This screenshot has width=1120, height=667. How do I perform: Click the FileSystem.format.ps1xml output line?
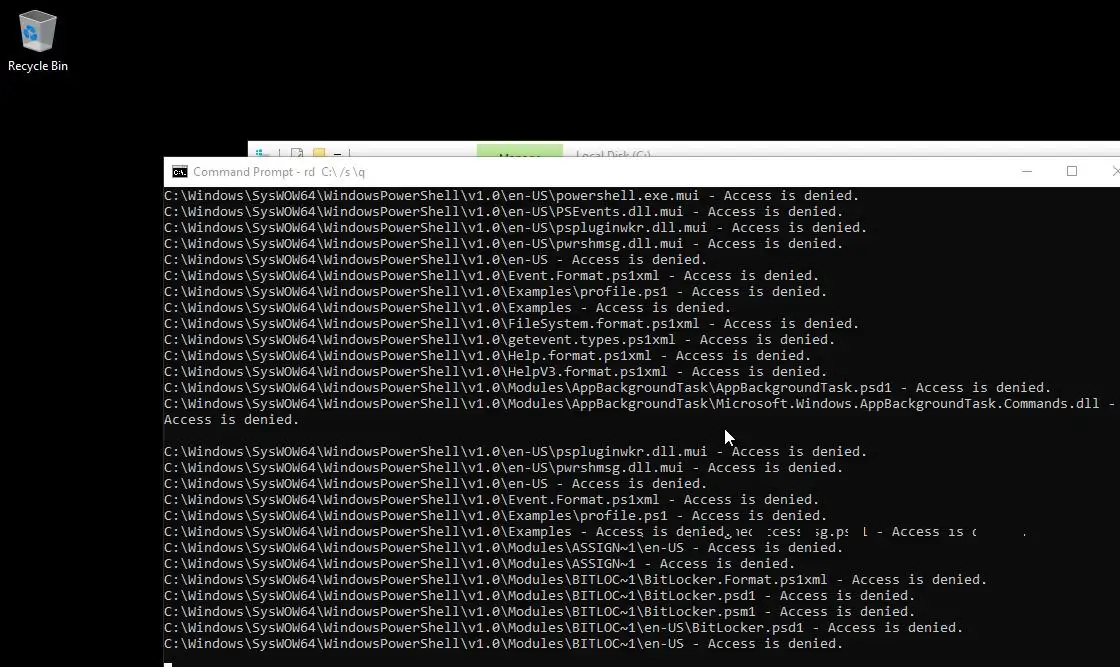[511, 324]
